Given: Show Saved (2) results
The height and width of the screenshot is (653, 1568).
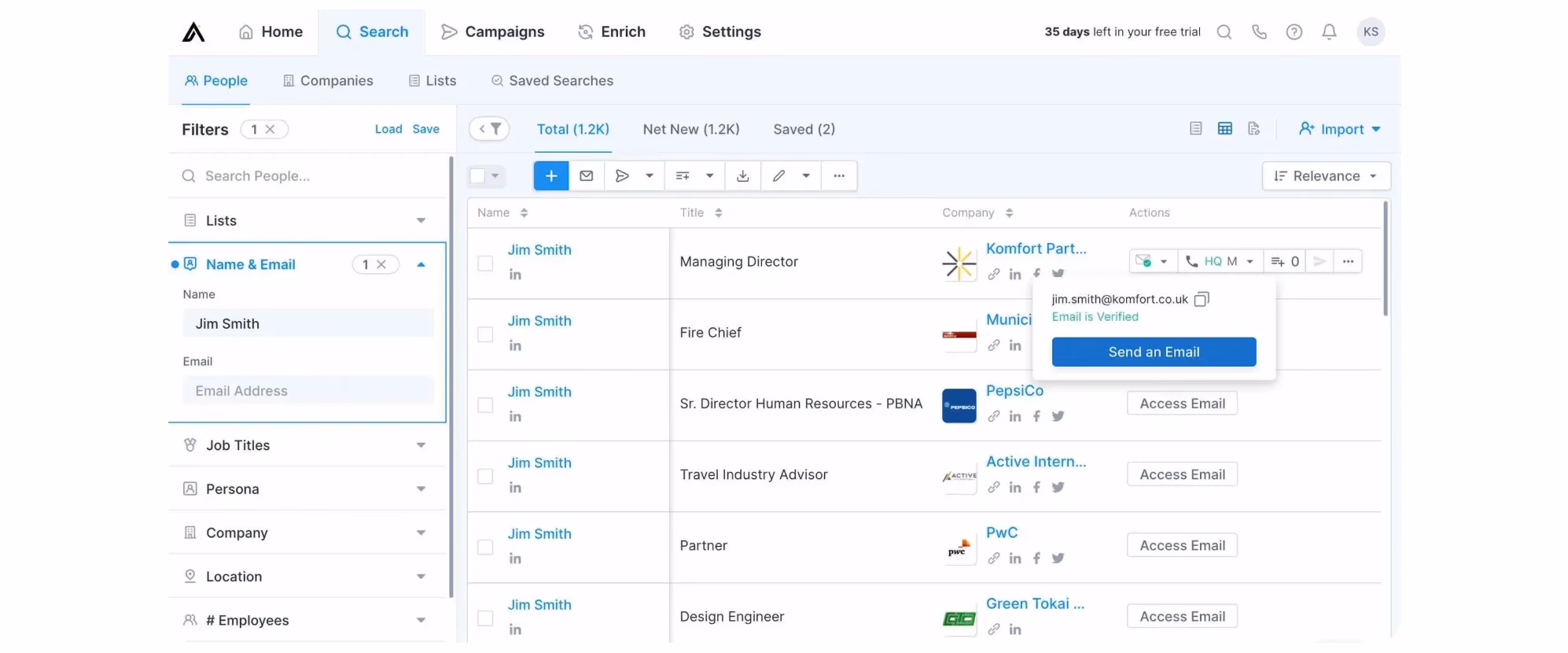Looking at the screenshot, I should pyautogui.click(x=804, y=129).
